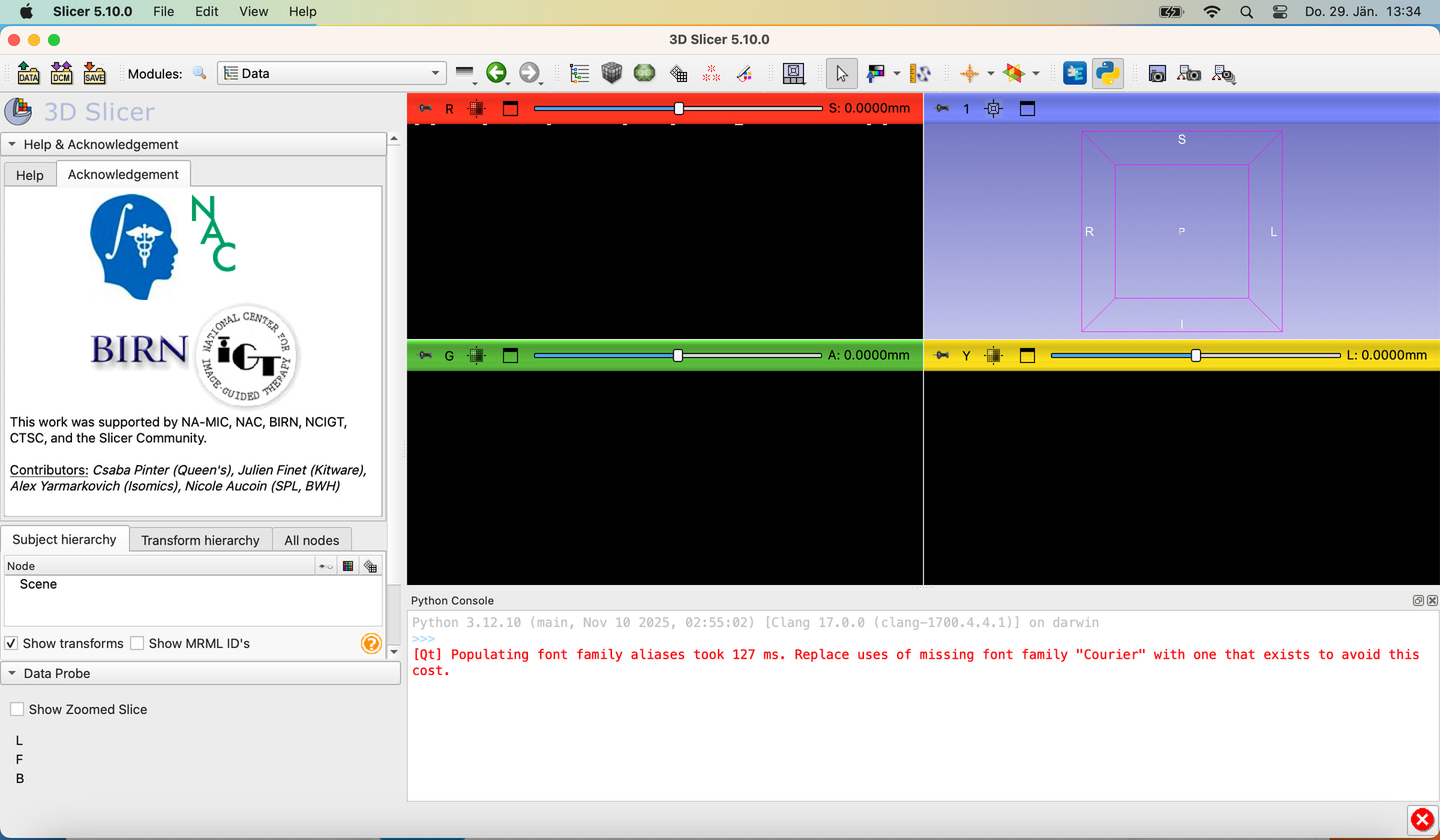Collapse the Data Probe section

tap(12, 673)
